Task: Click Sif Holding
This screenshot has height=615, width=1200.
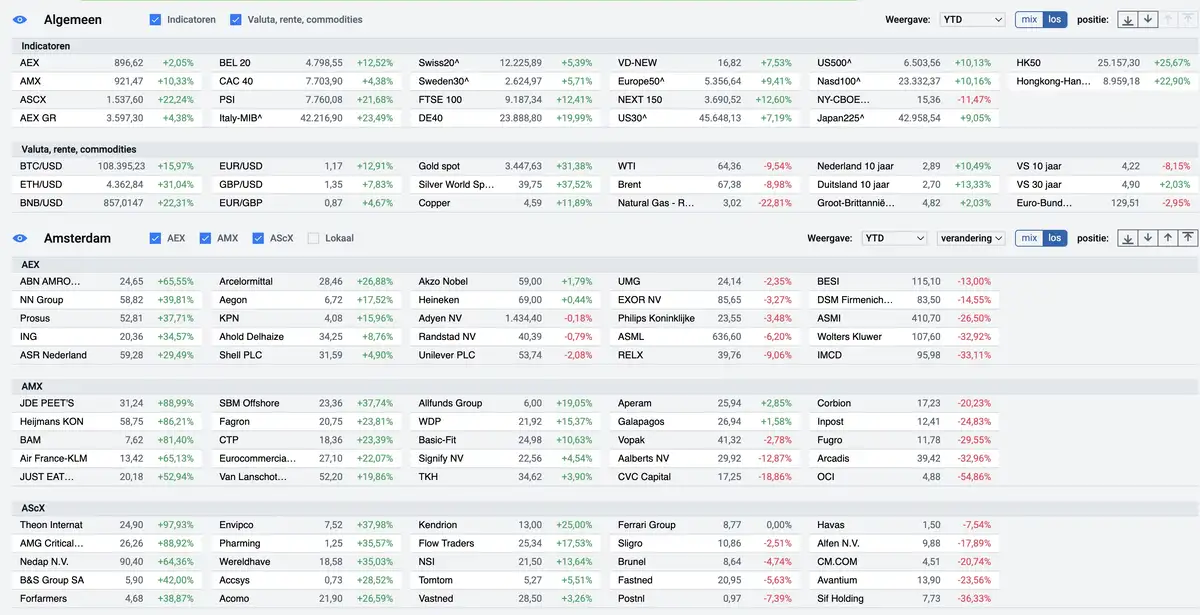Action: [842, 598]
